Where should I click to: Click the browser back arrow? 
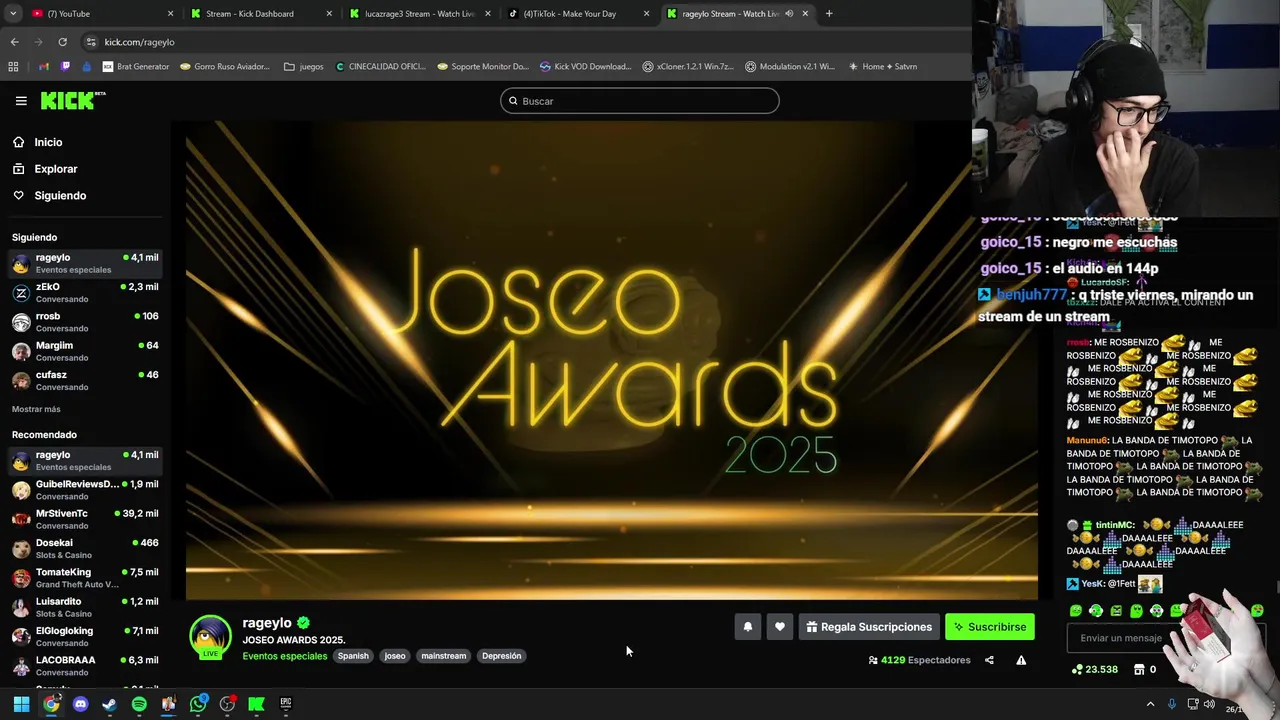14,42
